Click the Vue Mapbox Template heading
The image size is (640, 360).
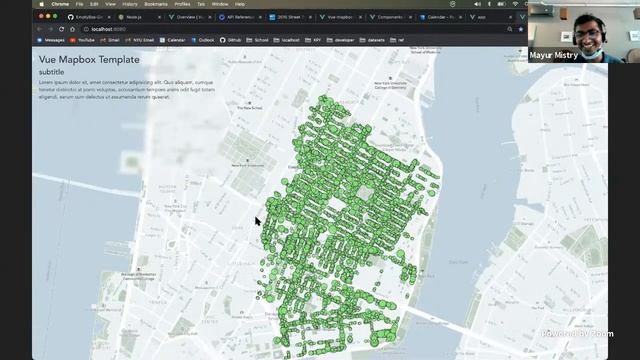click(x=89, y=60)
